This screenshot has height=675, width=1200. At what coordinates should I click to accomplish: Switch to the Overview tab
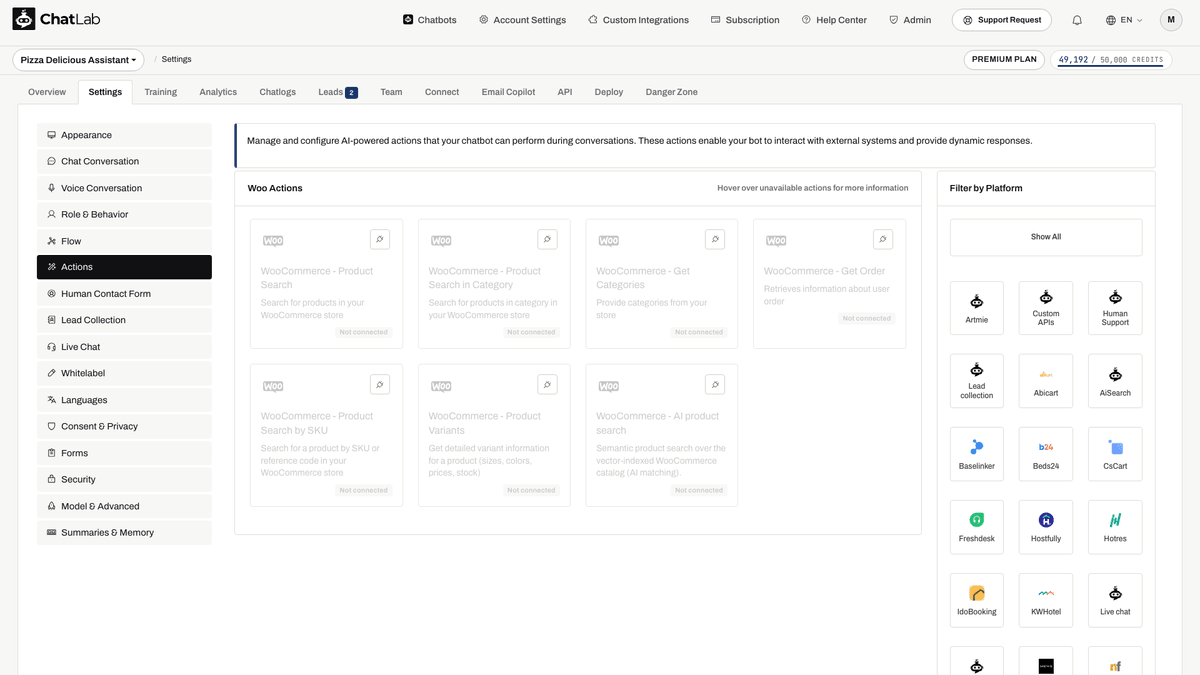pyautogui.click(x=47, y=92)
